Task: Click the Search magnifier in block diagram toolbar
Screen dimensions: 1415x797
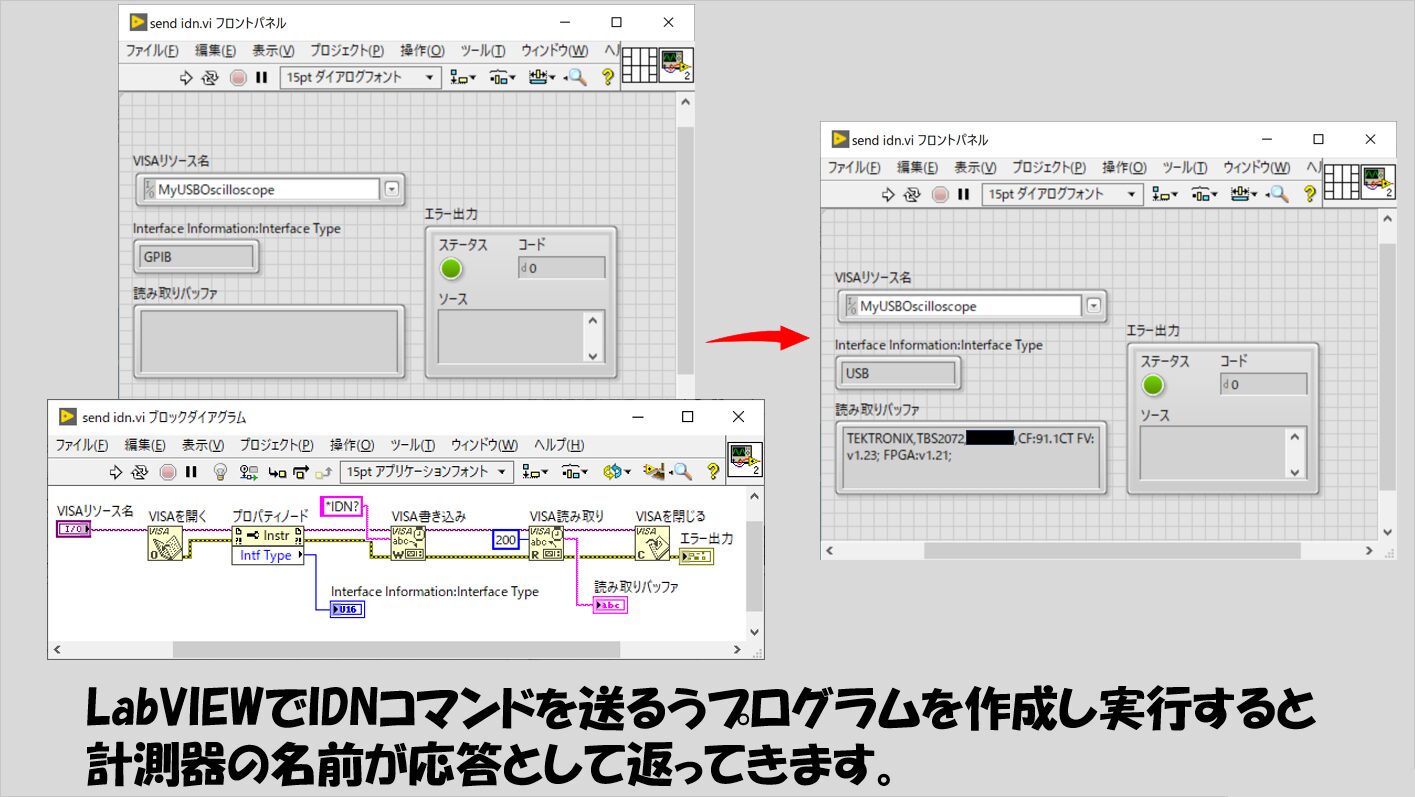Action: tap(681, 472)
